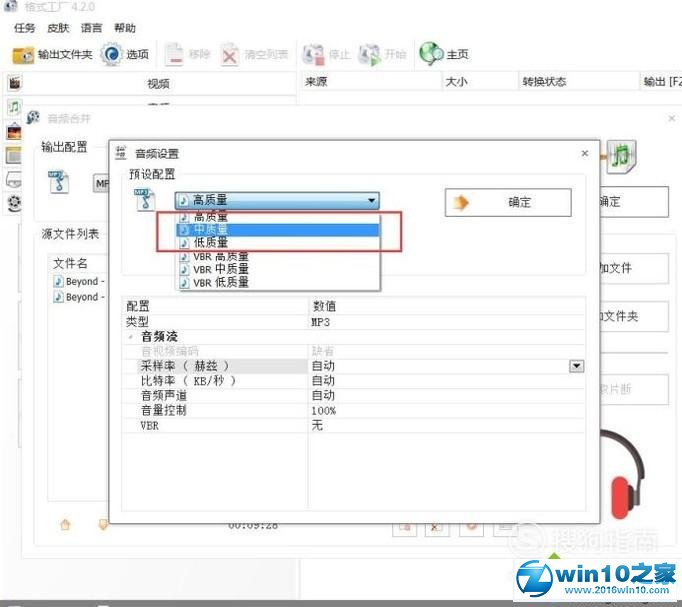The width and height of the screenshot is (682, 607).
Task: Open 选项 settings in toolbar
Action: (113, 54)
